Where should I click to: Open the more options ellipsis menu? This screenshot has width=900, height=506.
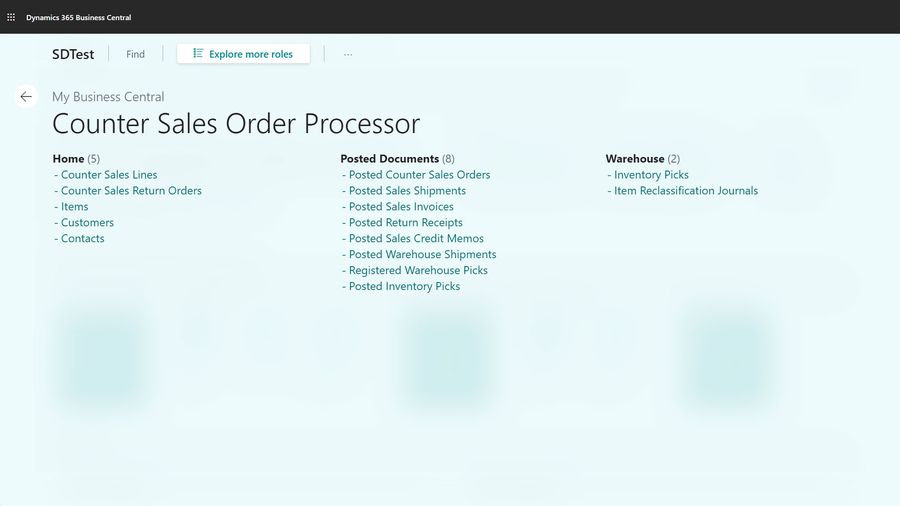(348, 54)
